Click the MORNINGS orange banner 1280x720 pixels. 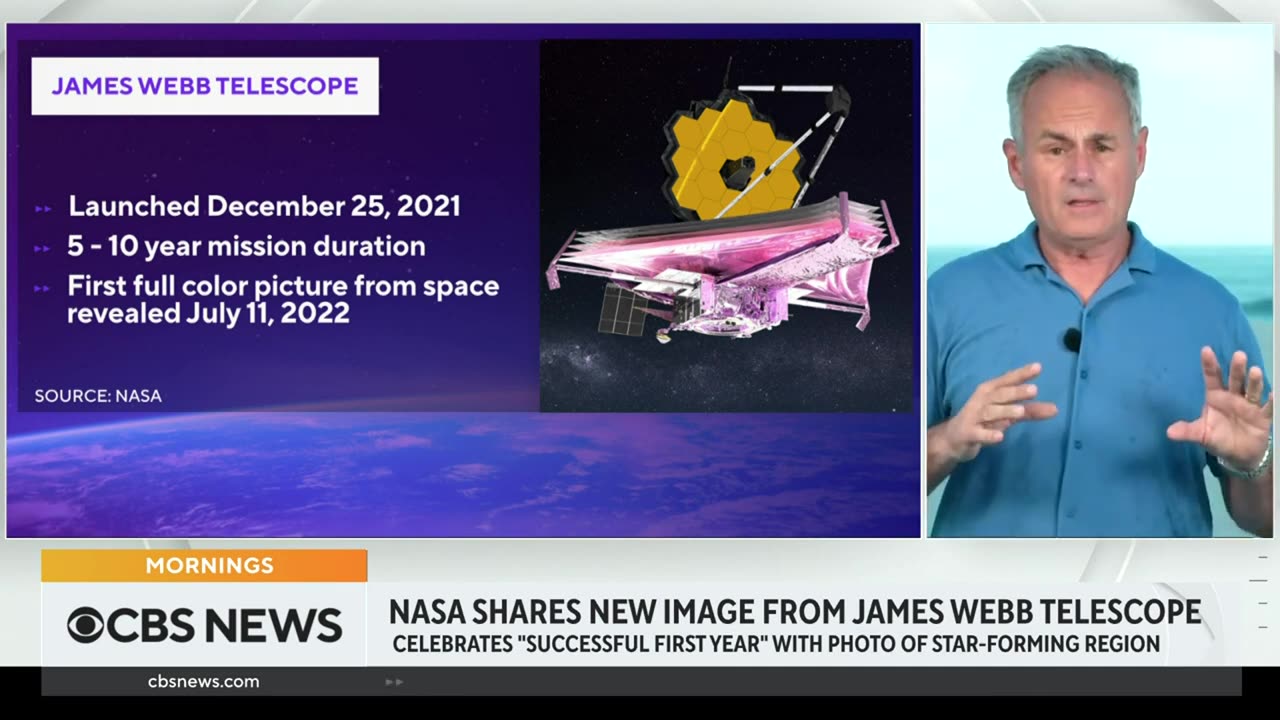(204, 565)
